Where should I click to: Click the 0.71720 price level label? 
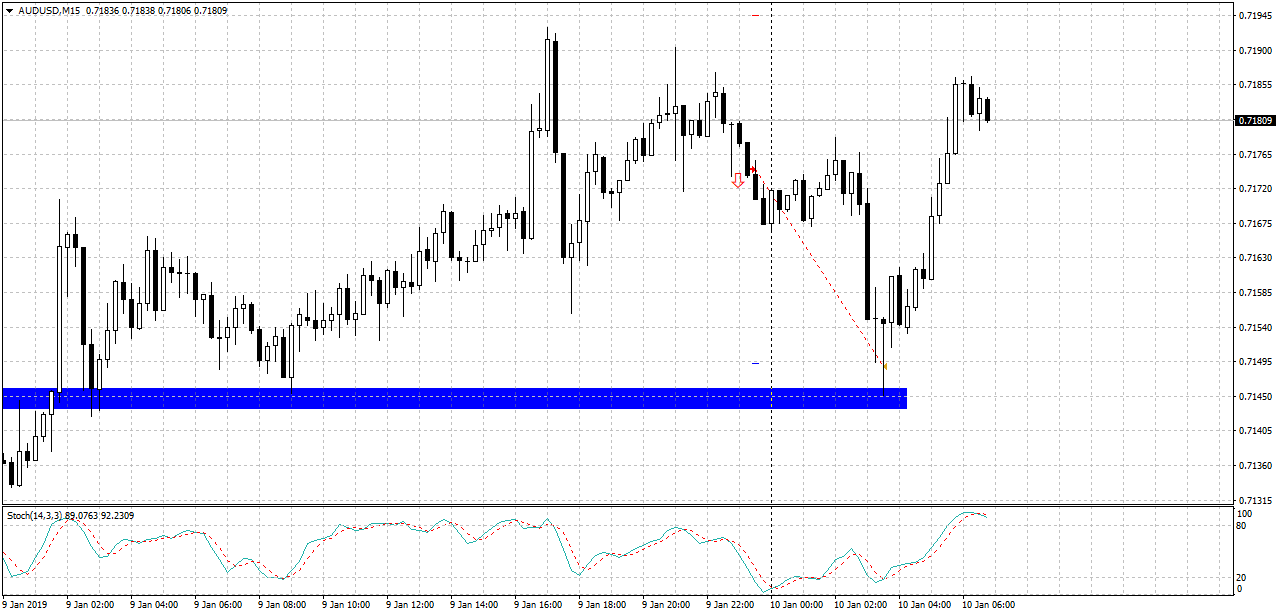point(1256,189)
